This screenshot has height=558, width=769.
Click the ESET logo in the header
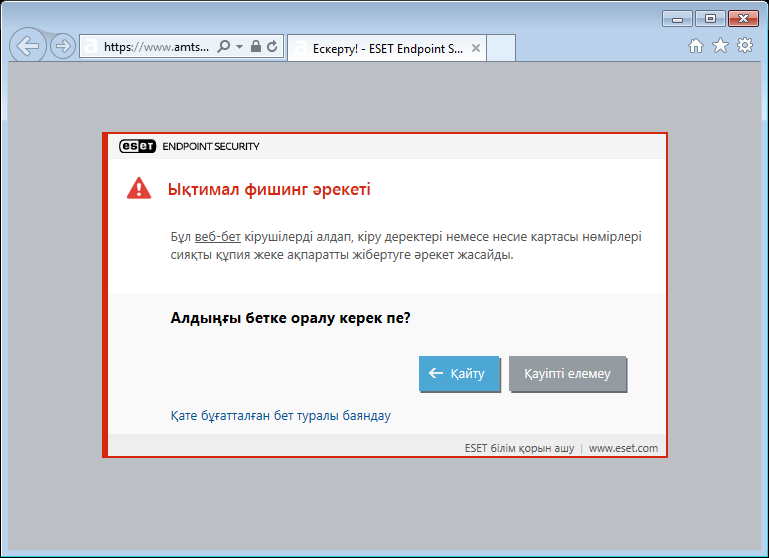(137, 146)
